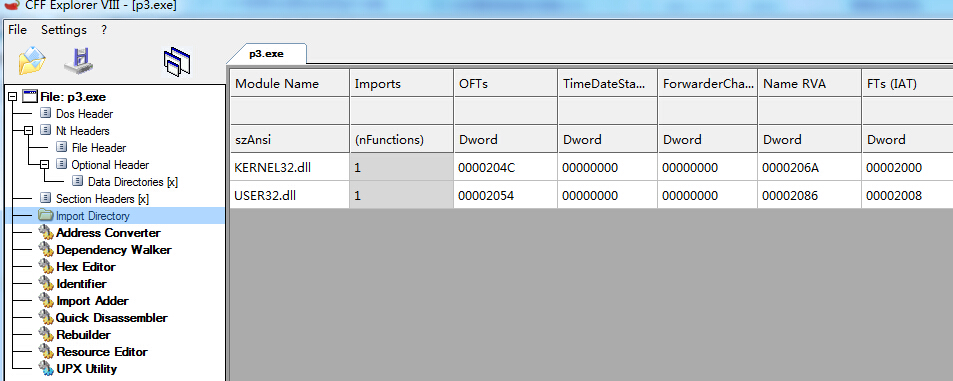Open the Rebuilder tool
The image size is (953, 381).
click(x=83, y=335)
